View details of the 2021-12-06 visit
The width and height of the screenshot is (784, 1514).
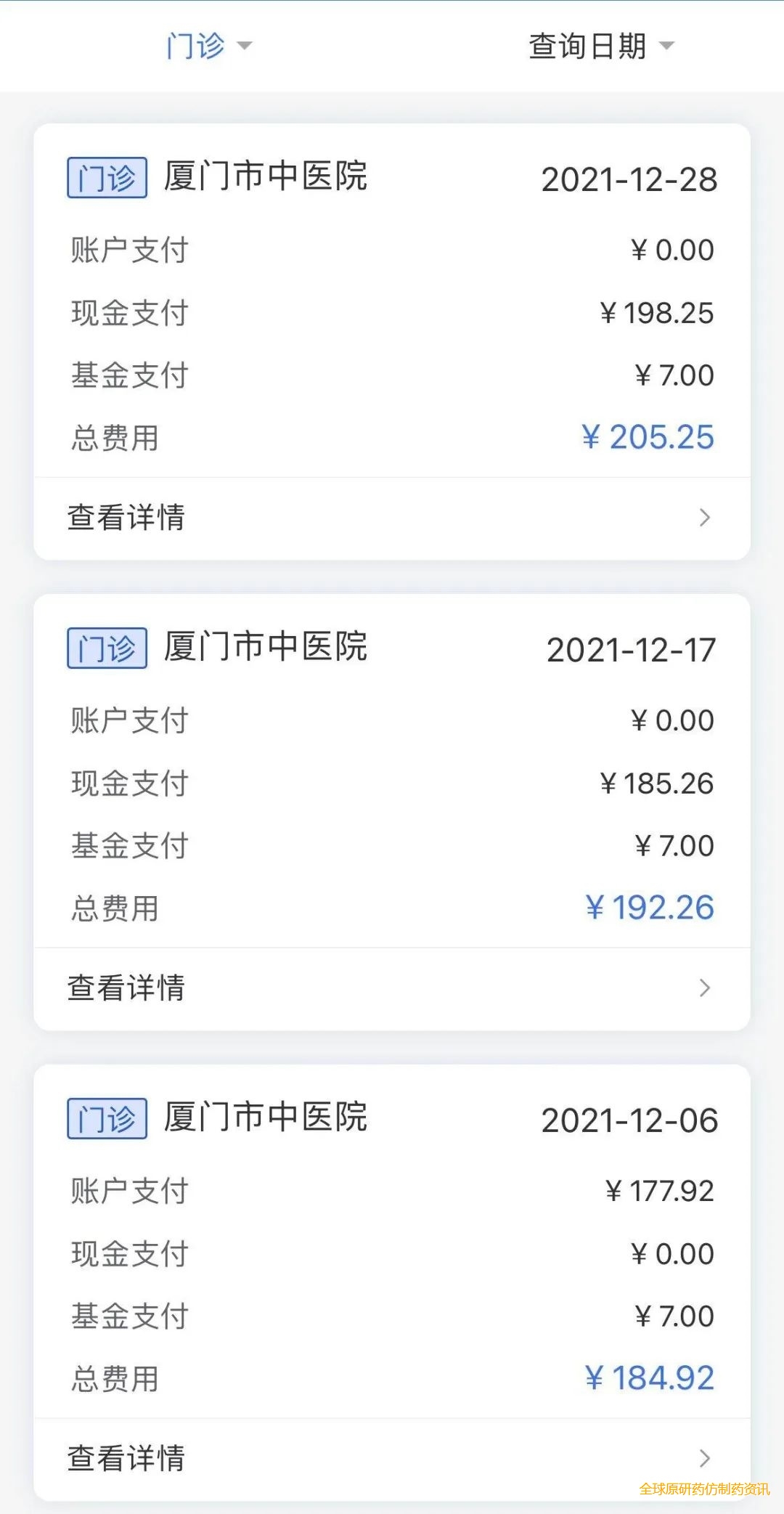coord(126,1458)
